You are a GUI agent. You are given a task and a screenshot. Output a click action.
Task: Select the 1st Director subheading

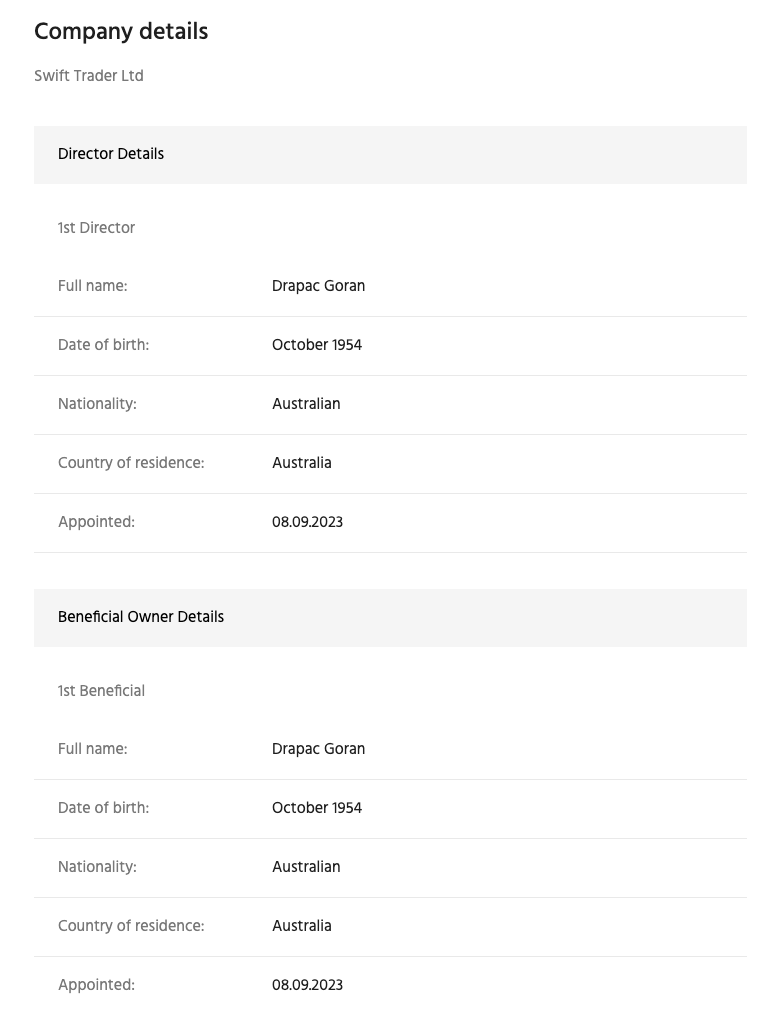coord(96,228)
